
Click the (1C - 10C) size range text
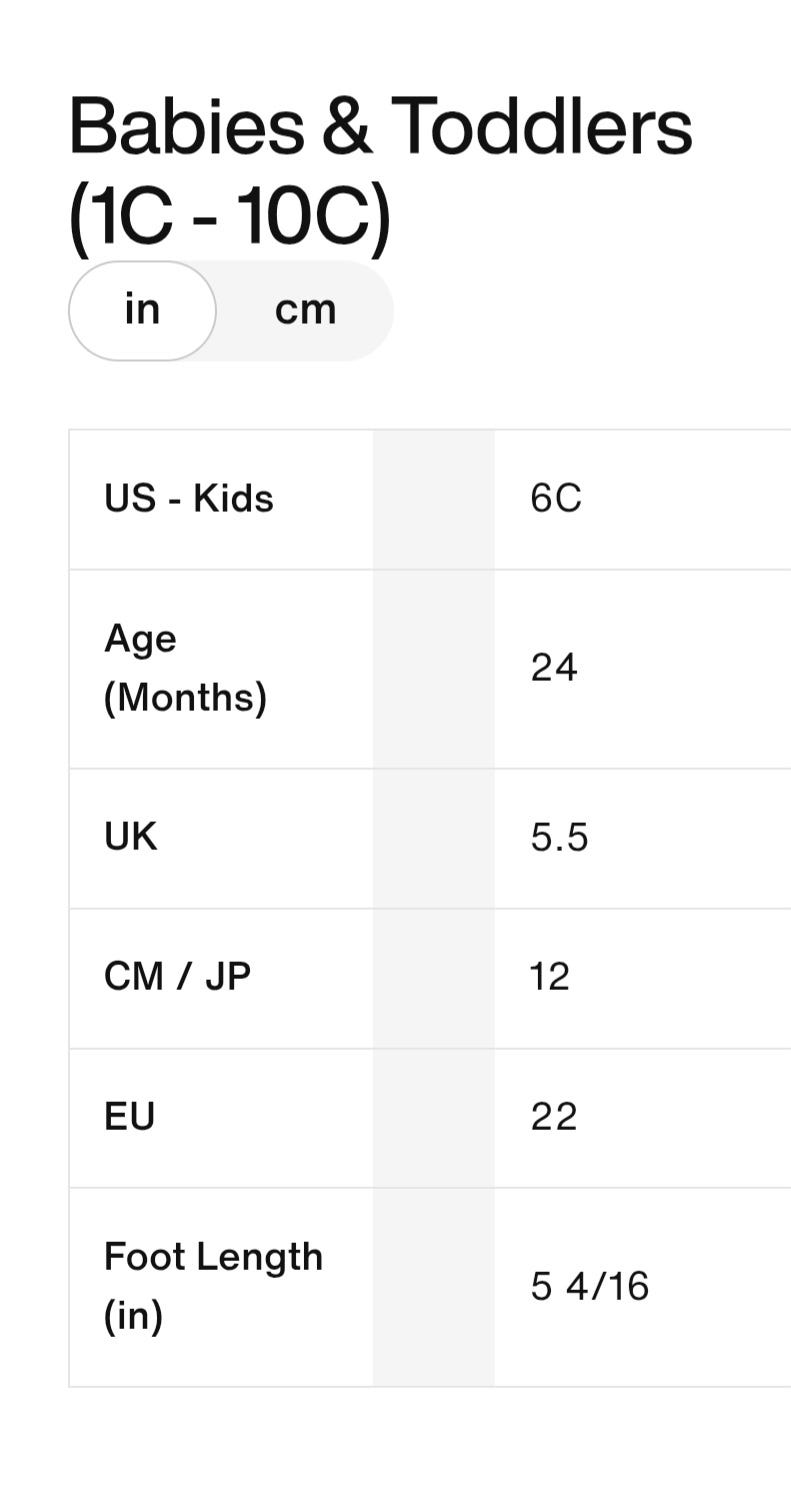click(230, 216)
